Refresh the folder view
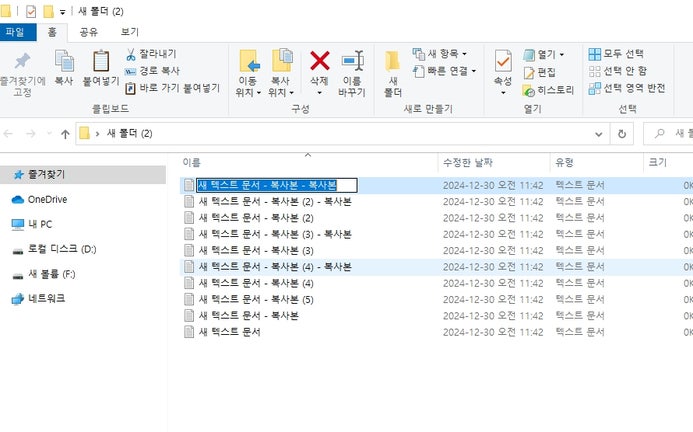This screenshot has height=432, width=693. tap(622, 134)
